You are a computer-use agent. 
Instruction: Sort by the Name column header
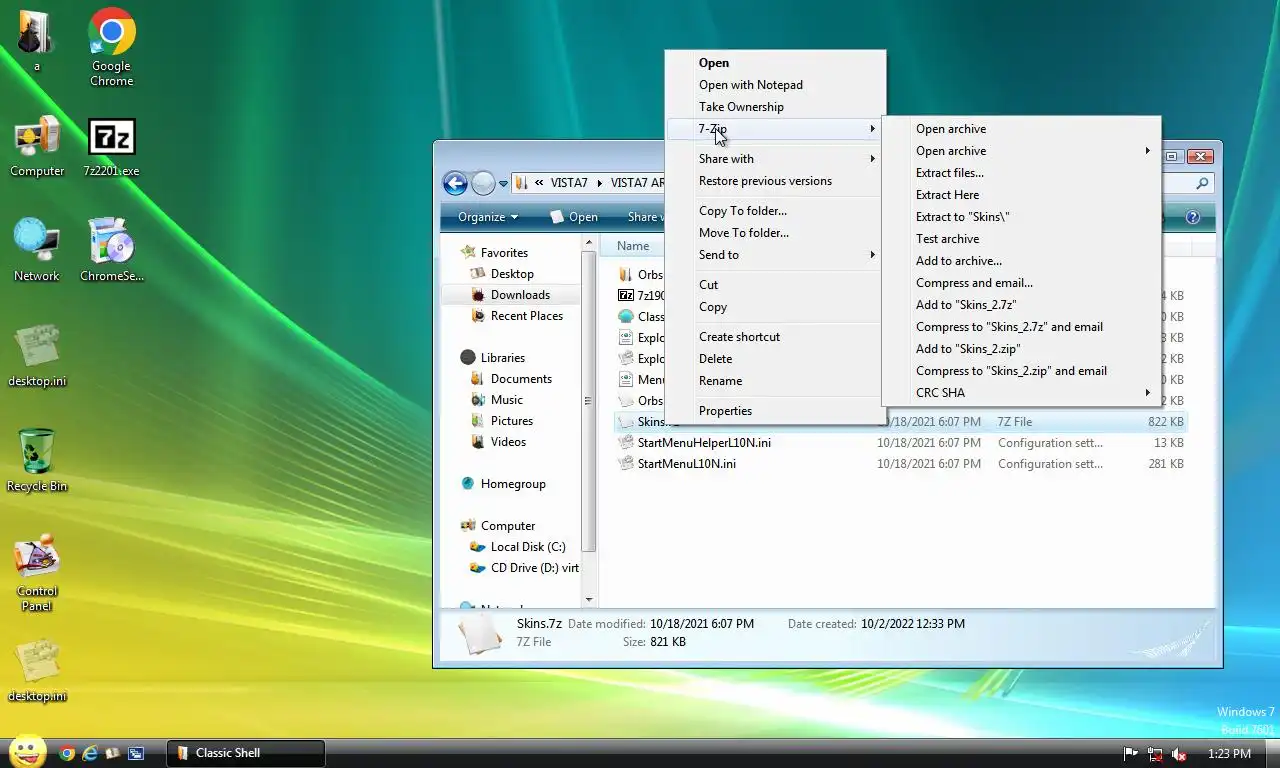coord(633,246)
